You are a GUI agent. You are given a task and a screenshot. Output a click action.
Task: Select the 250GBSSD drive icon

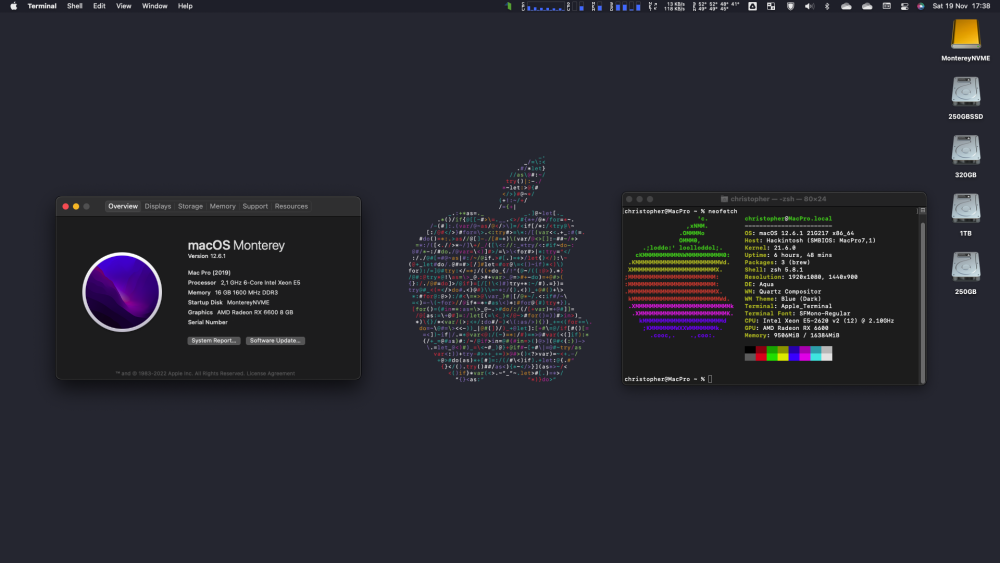tap(966, 92)
